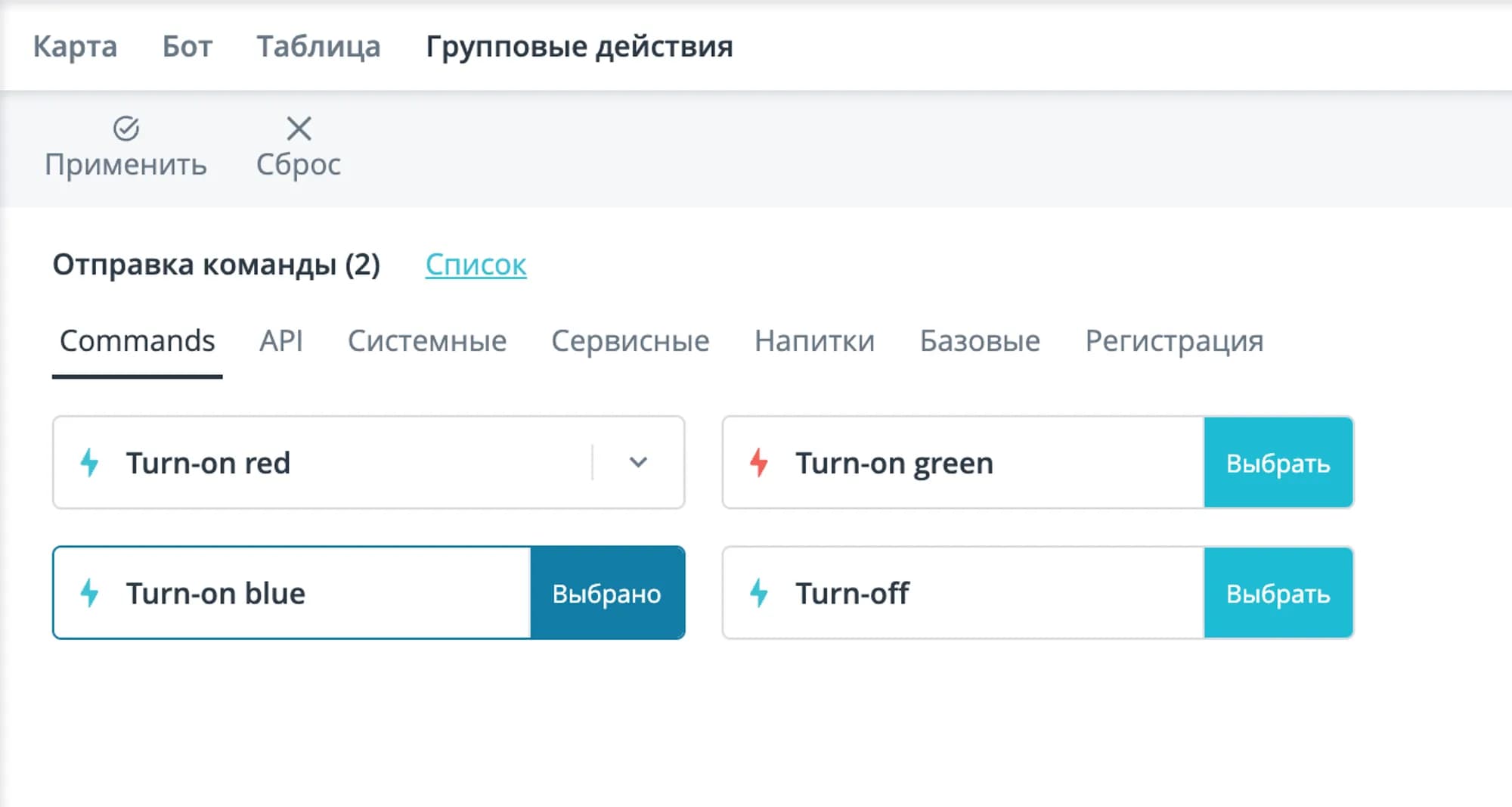The width and height of the screenshot is (1512, 807).
Task: Select the Turn-off command
Action: coord(1278,593)
